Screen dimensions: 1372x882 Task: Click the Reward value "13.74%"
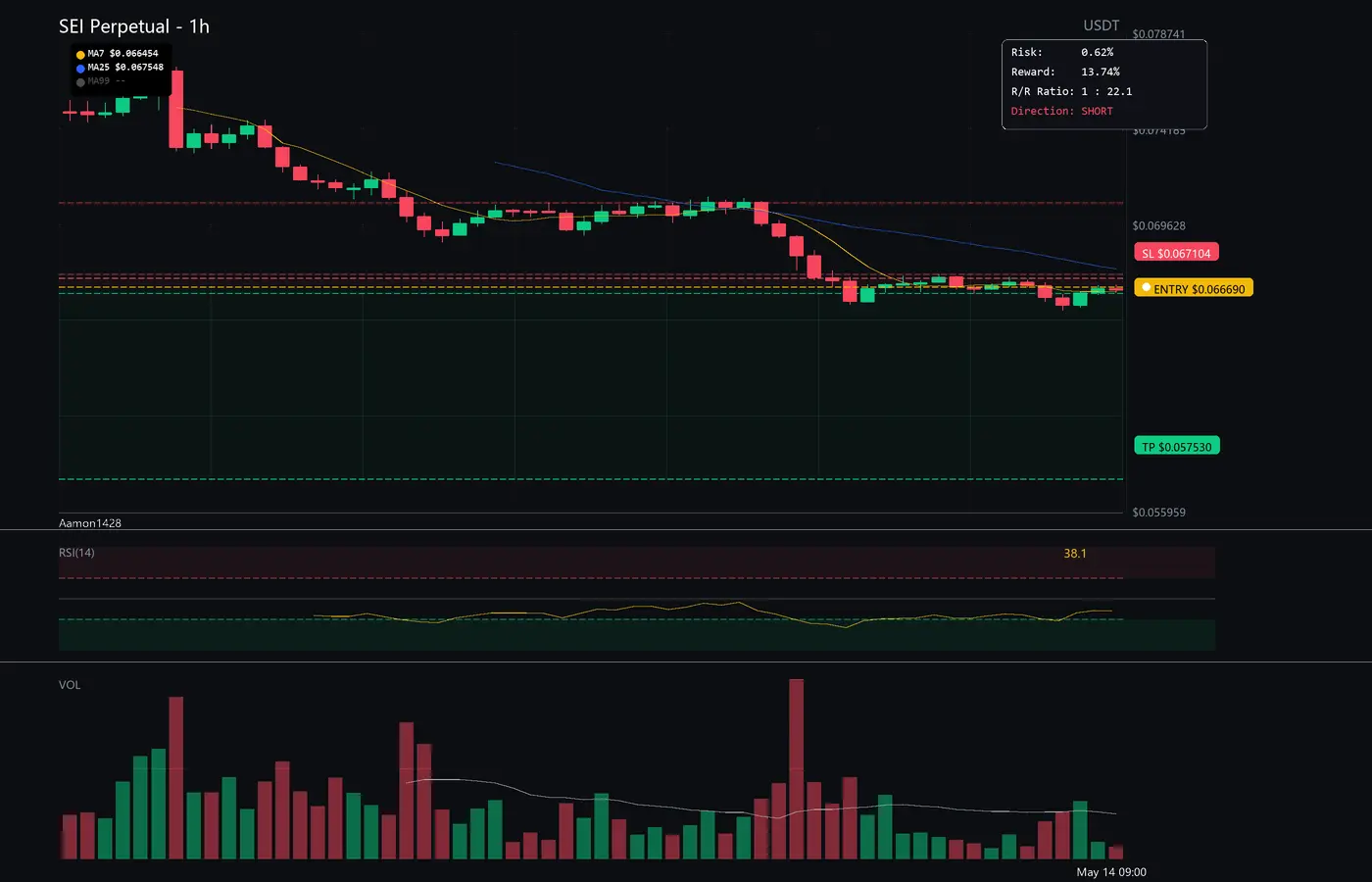point(1101,73)
